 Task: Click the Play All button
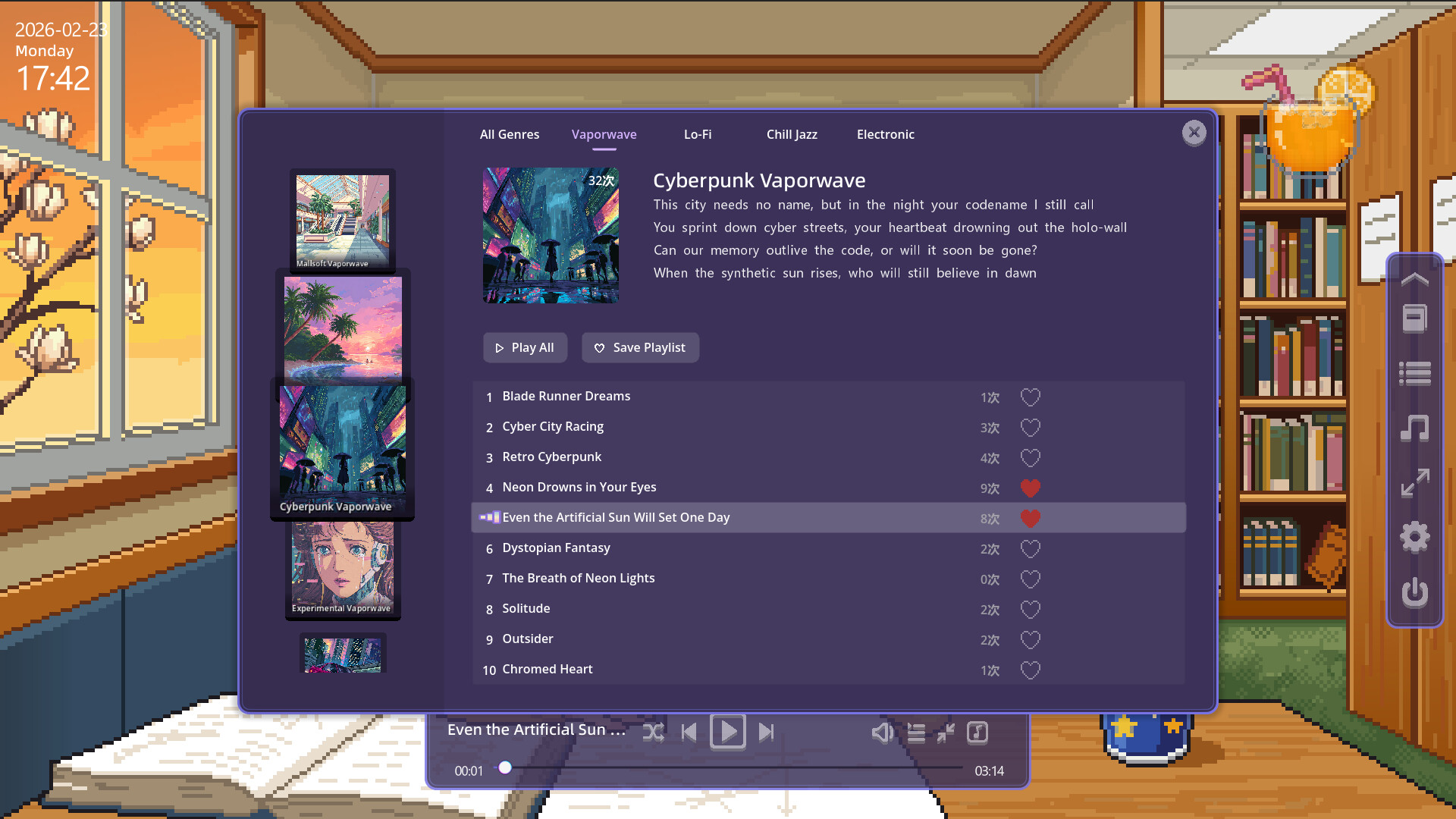(525, 347)
